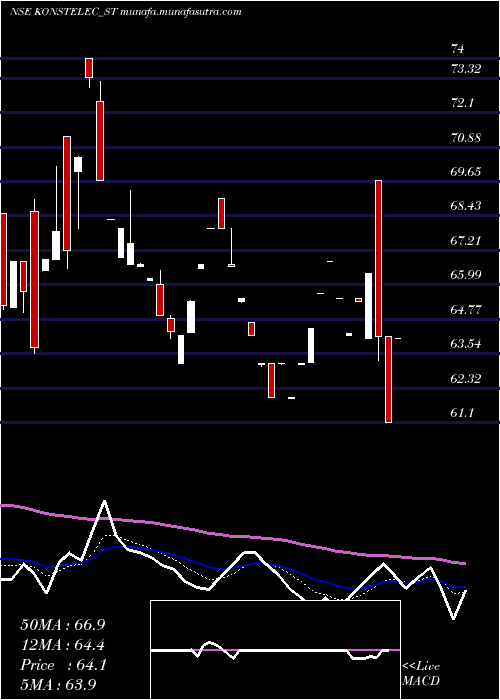Image resolution: width=500 pixels, height=700 pixels.
Task: Click the price label 70.88
Action: 466,138
